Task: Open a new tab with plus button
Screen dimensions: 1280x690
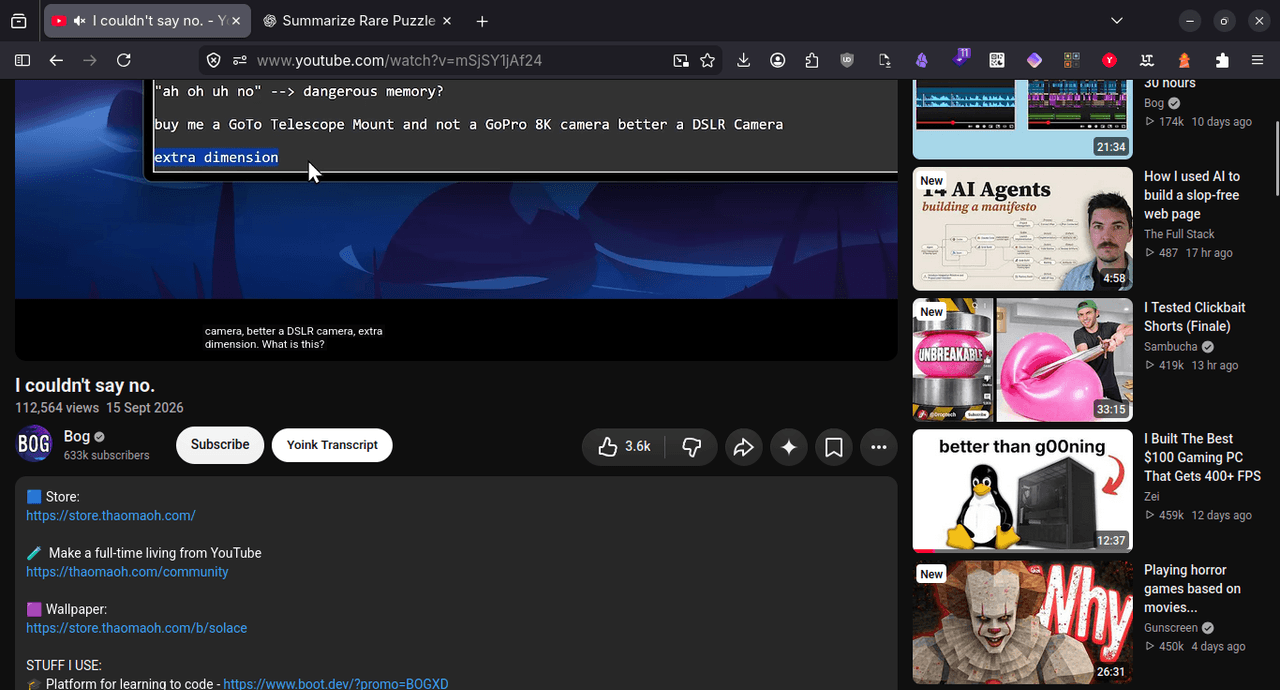Action: coord(482,21)
